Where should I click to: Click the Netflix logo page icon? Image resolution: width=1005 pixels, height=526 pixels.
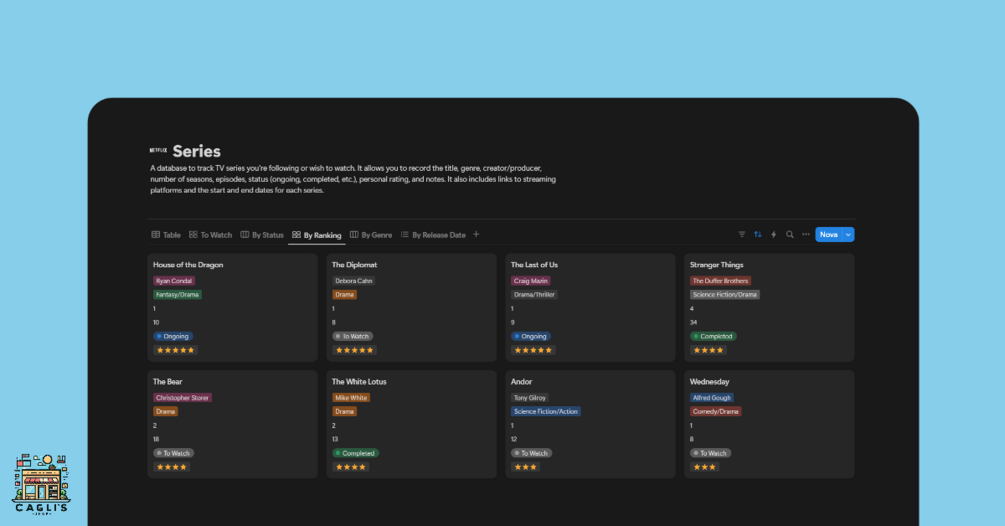158,151
